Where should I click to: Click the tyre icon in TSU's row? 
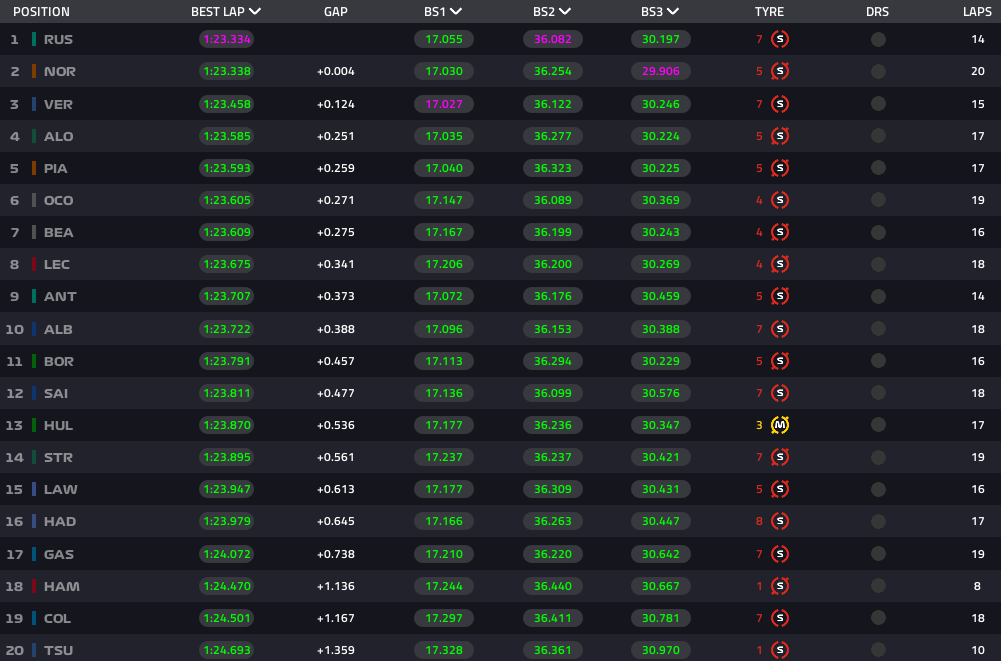coord(781,650)
